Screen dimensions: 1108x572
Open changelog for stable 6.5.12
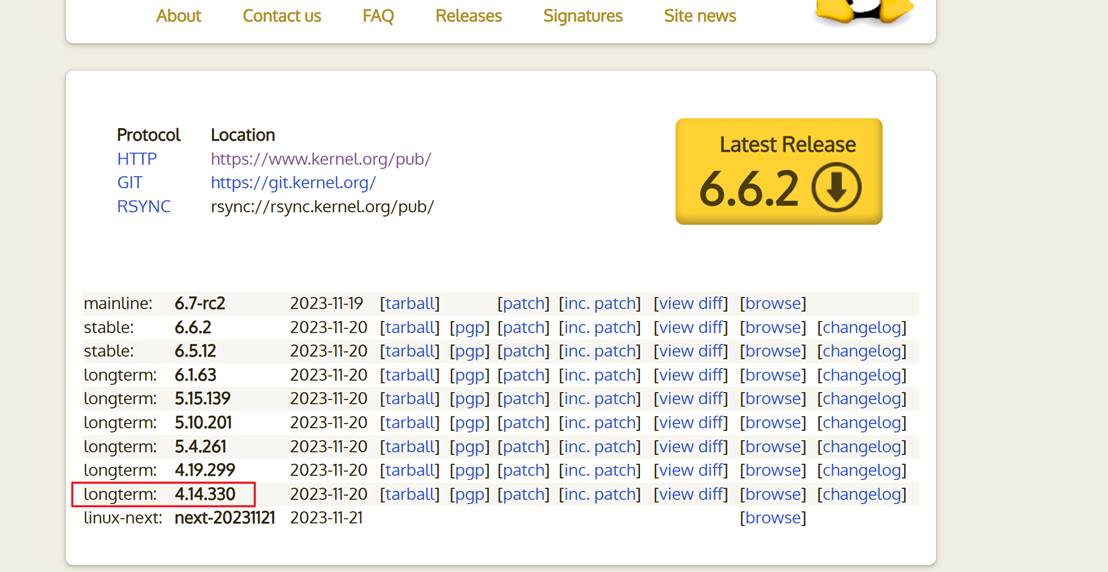(x=862, y=351)
